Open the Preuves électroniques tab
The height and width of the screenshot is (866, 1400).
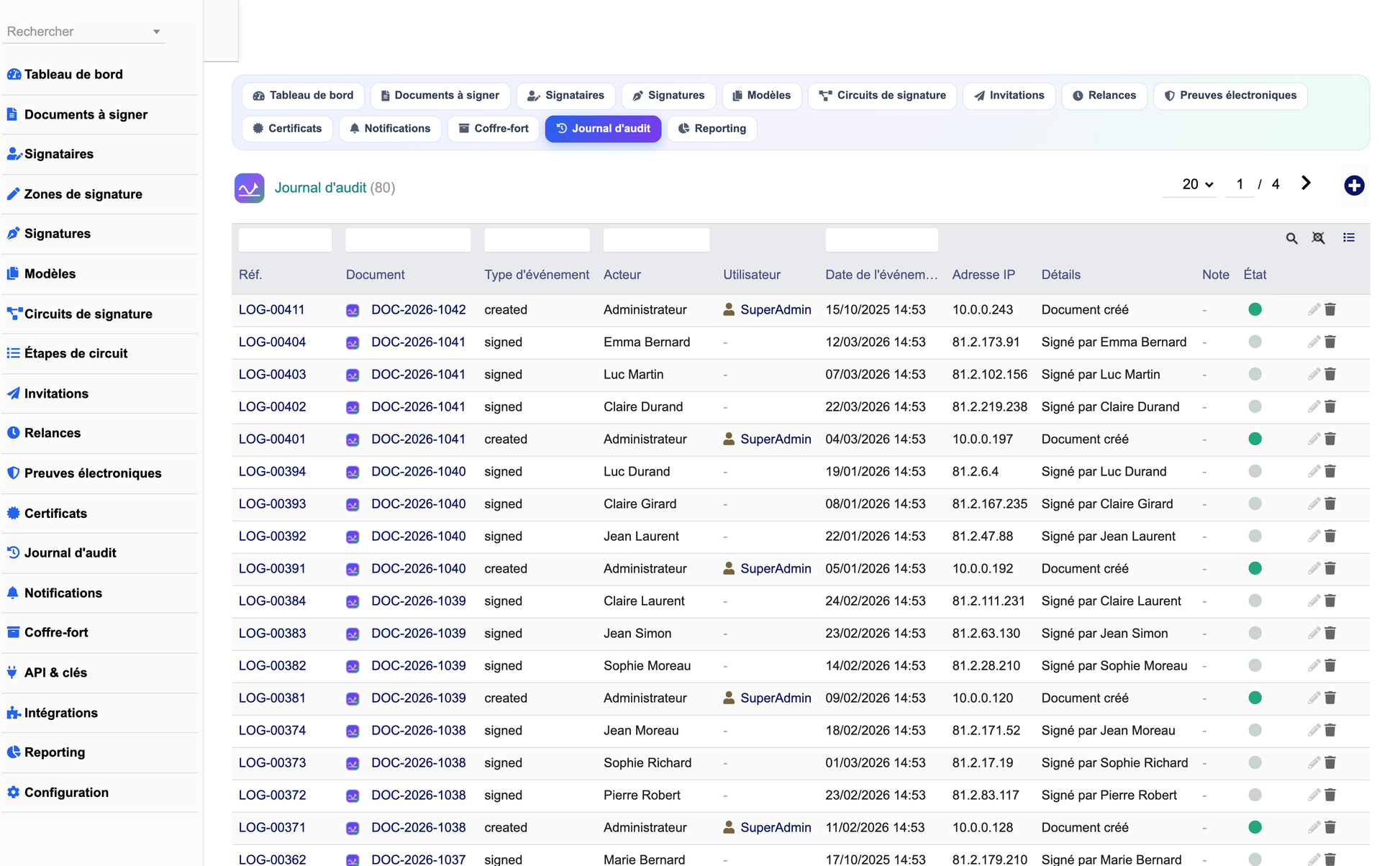(1230, 96)
